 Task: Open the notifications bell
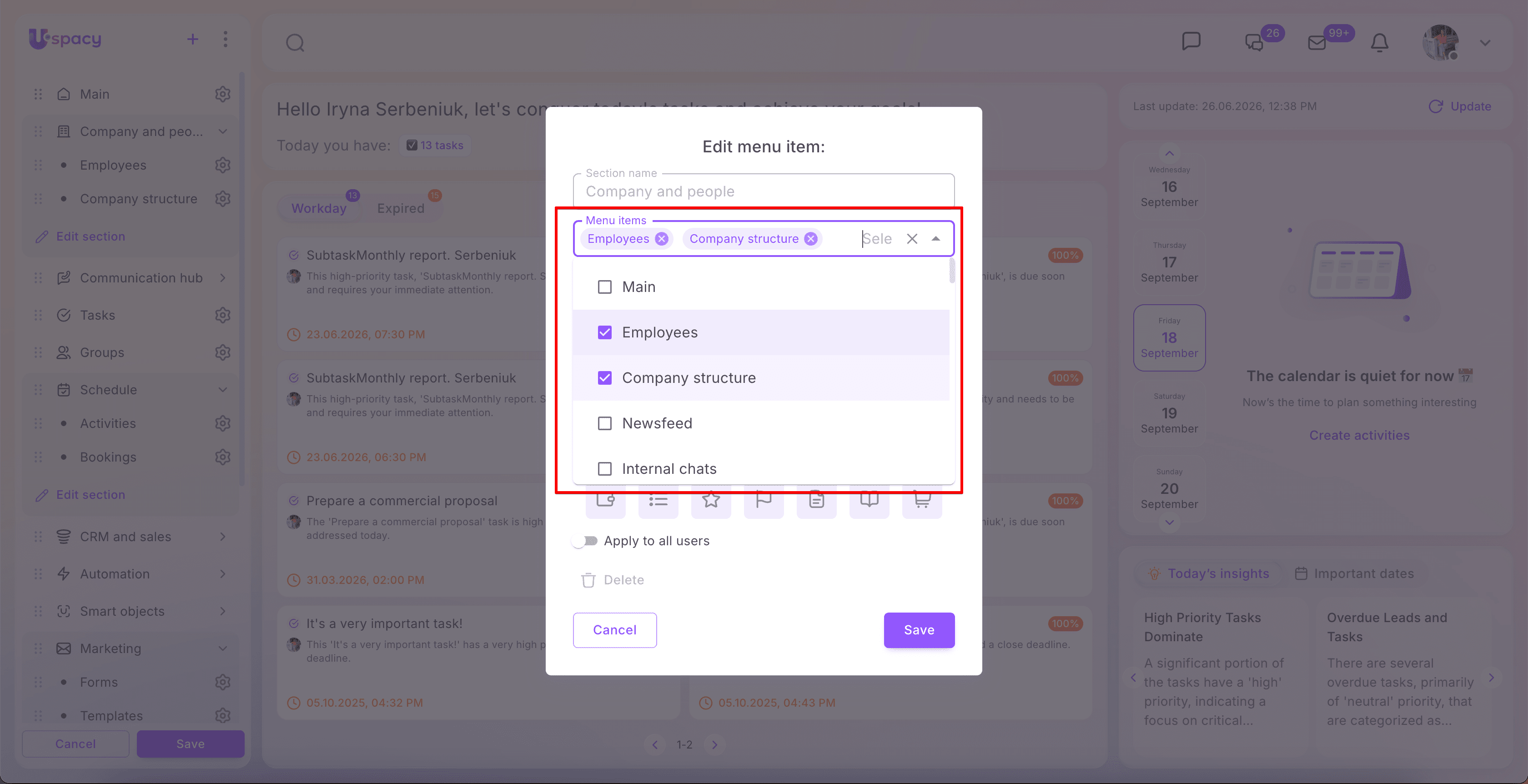pos(1380,43)
